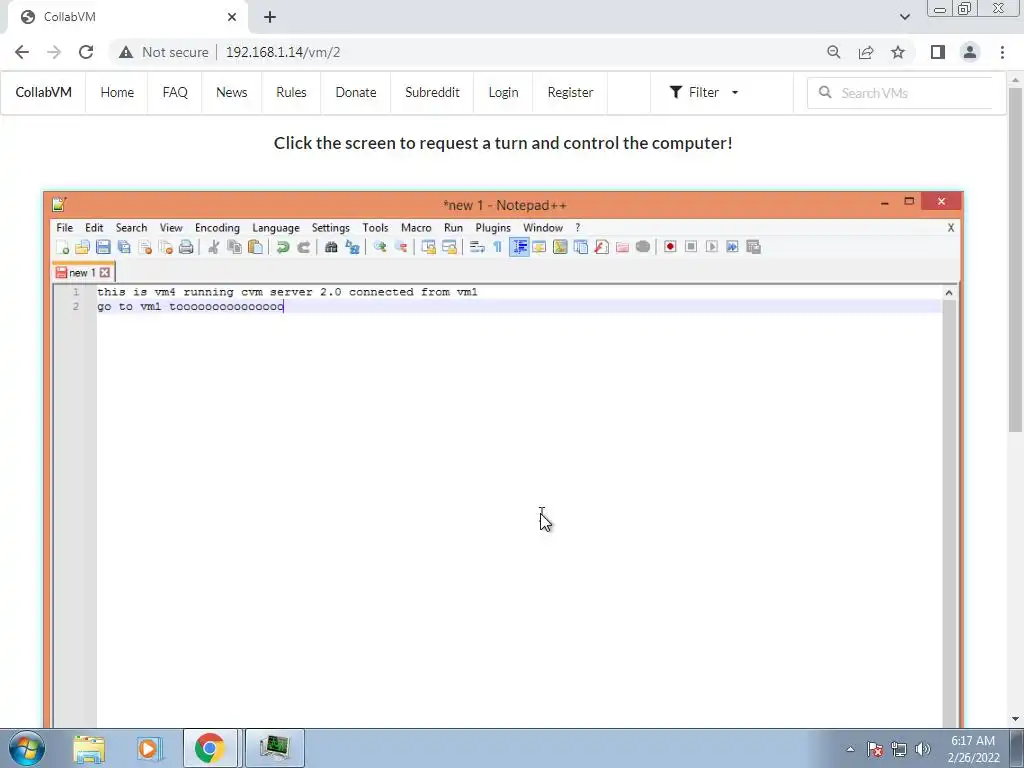Run macro multiple times icon

[x=733, y=247]
